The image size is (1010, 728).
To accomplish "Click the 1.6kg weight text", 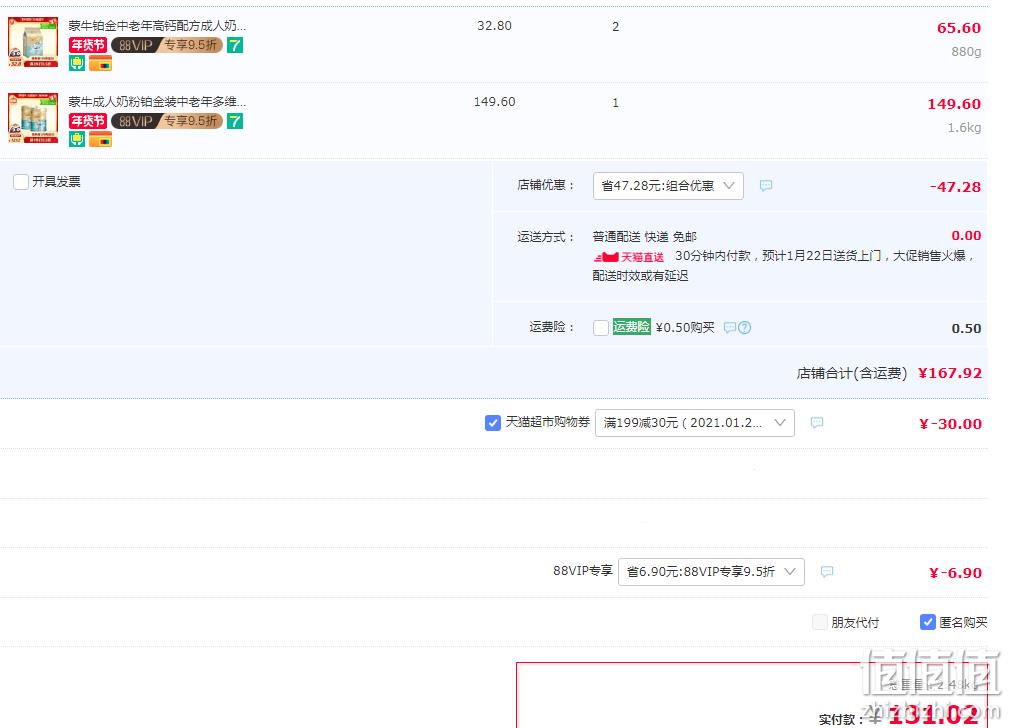I will point(964,128).
